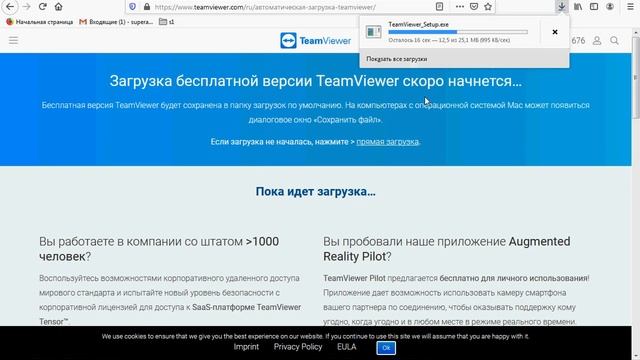Image resolution: width=640 pixels, height=360 pixels.
Task: Save page to Pocket
Action: click(474, 7)
